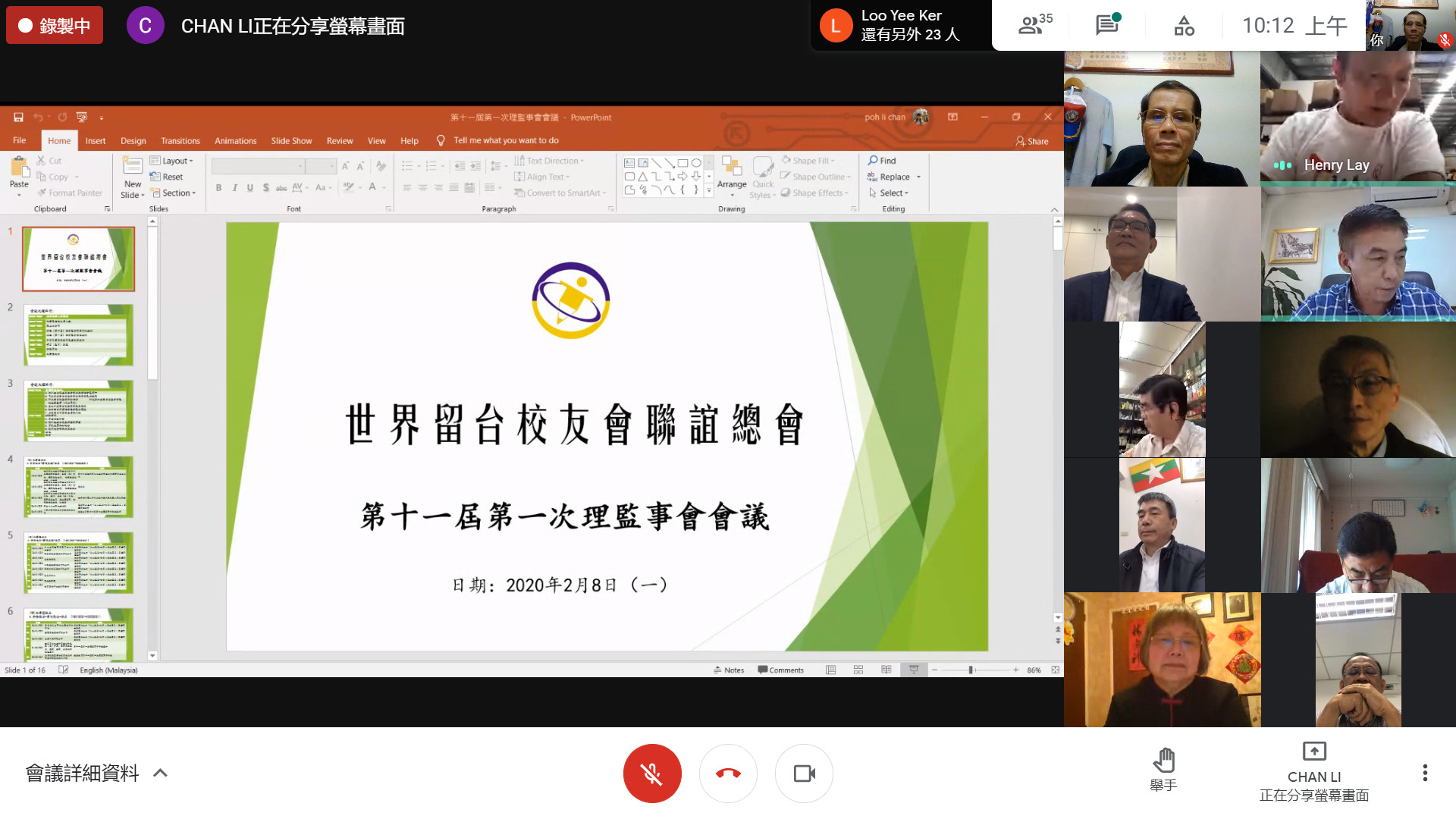Switch to the Design ribbon tab
Screen dimensions: 1456x819
tap(133, 141)
